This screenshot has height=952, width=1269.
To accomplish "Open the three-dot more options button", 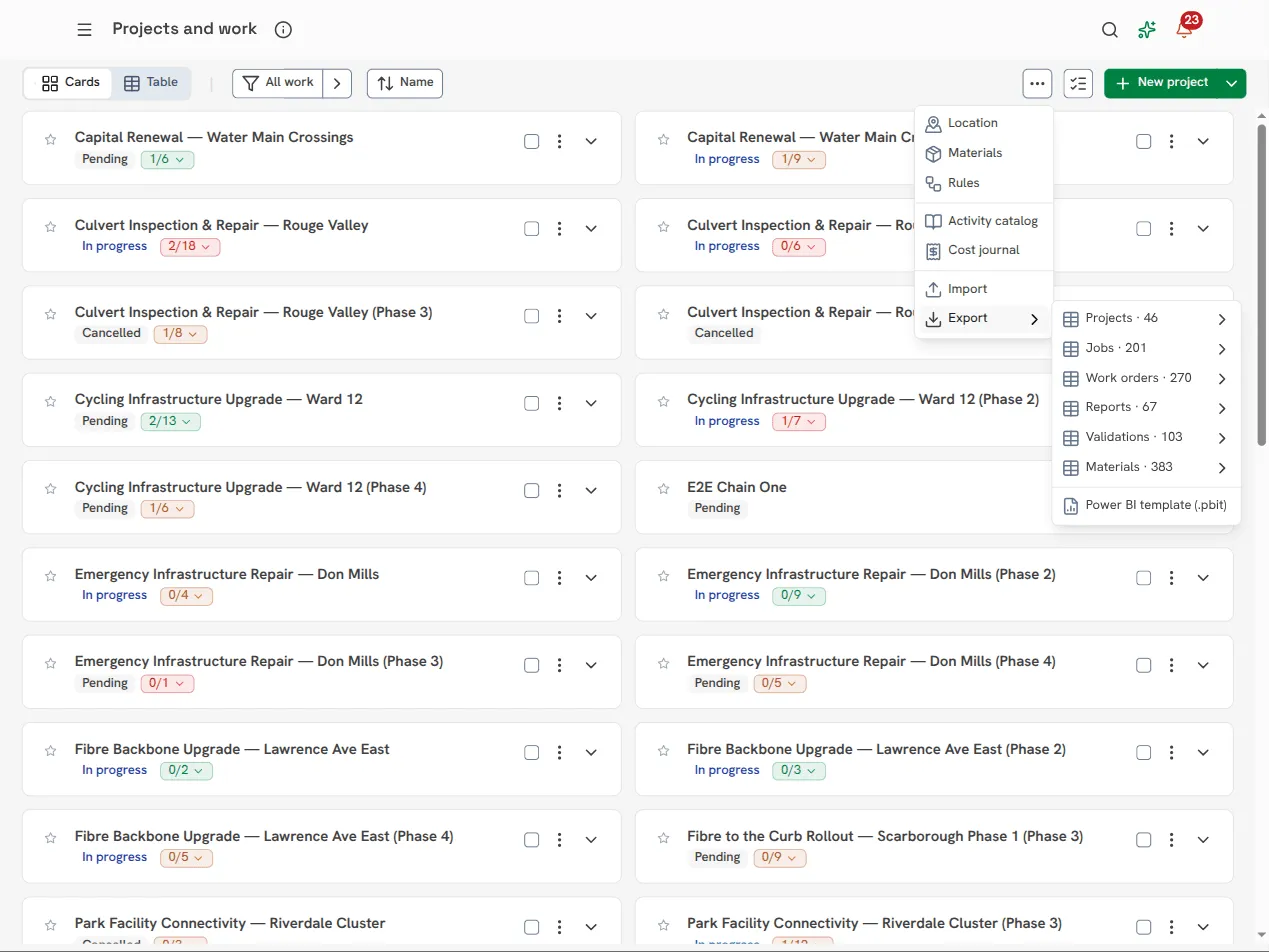I will [1037, 84].
